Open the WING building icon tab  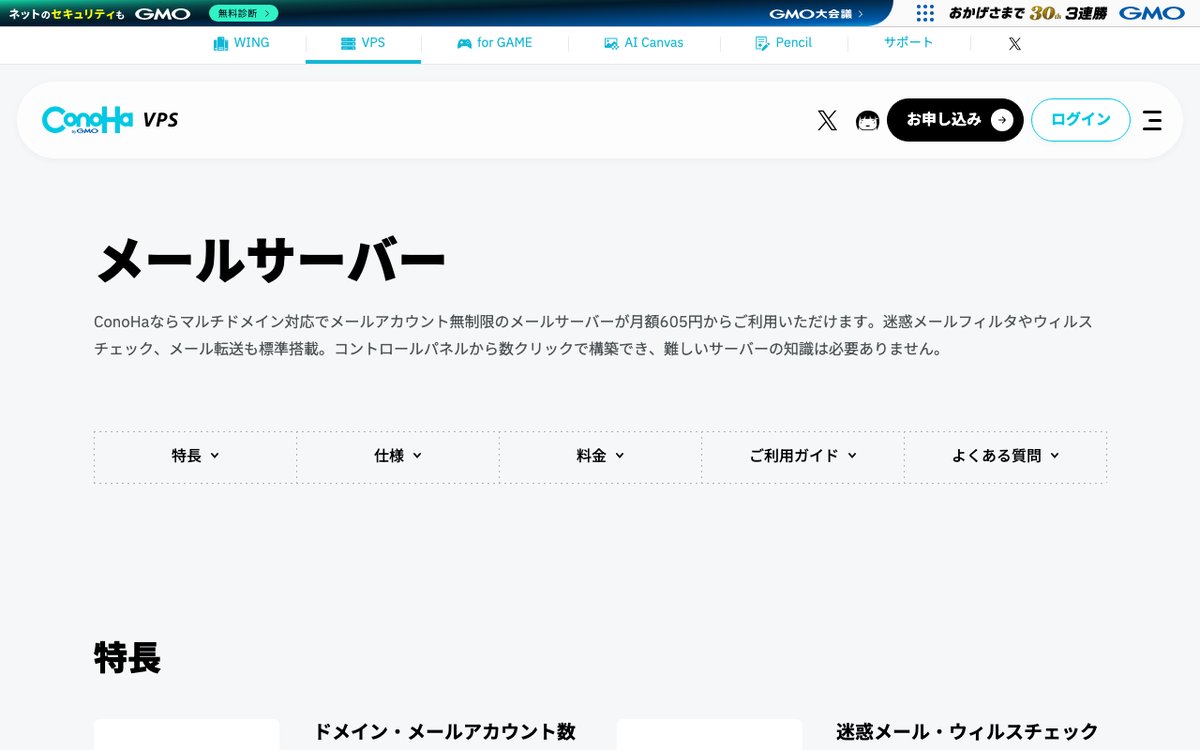(221, 43)
